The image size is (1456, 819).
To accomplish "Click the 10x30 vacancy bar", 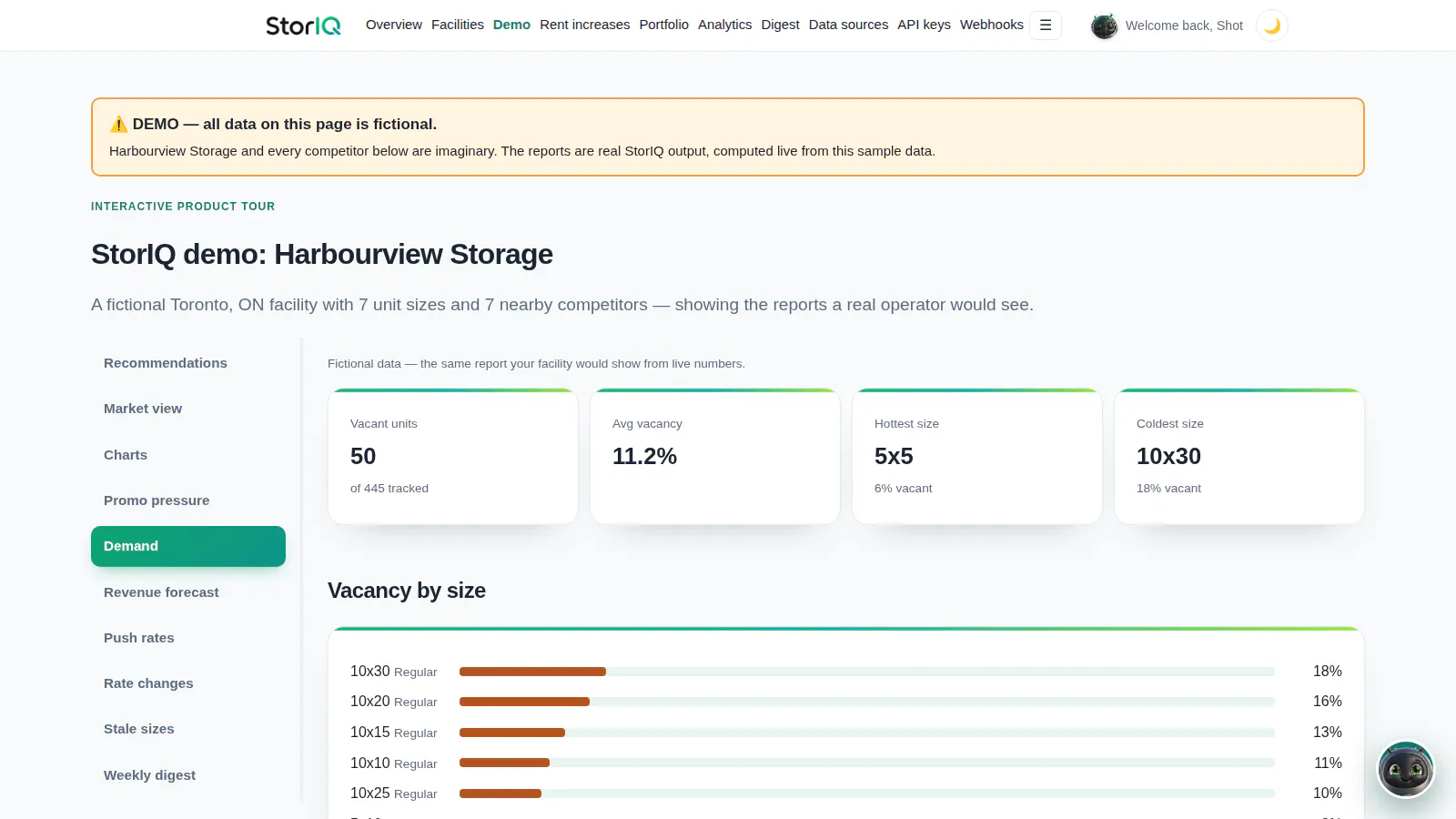I will [x=867, y=672].
